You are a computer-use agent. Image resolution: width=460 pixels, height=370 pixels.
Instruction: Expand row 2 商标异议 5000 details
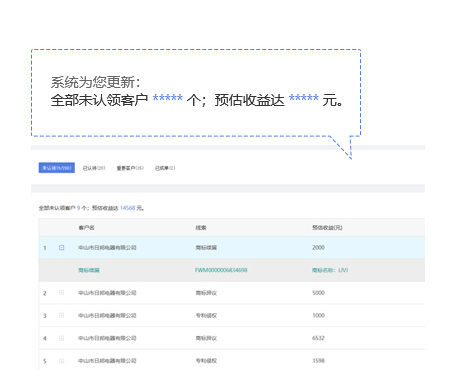tap(61, 293)
